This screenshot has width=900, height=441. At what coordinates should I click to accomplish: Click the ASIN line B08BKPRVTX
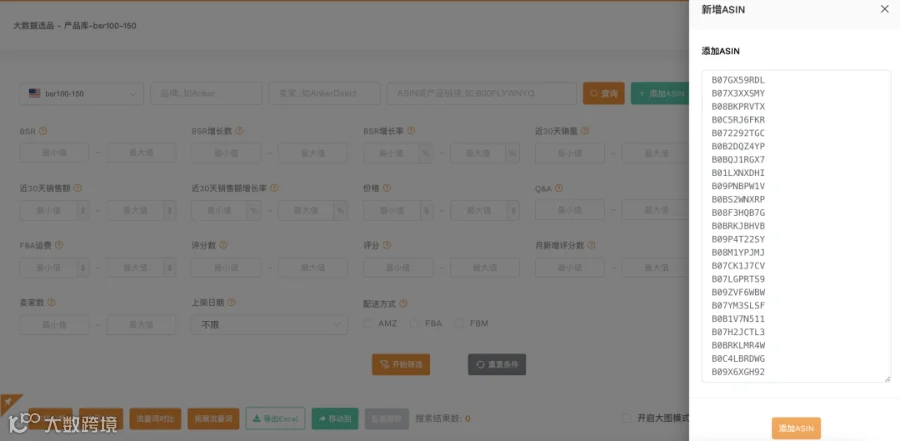click(738, 107)
